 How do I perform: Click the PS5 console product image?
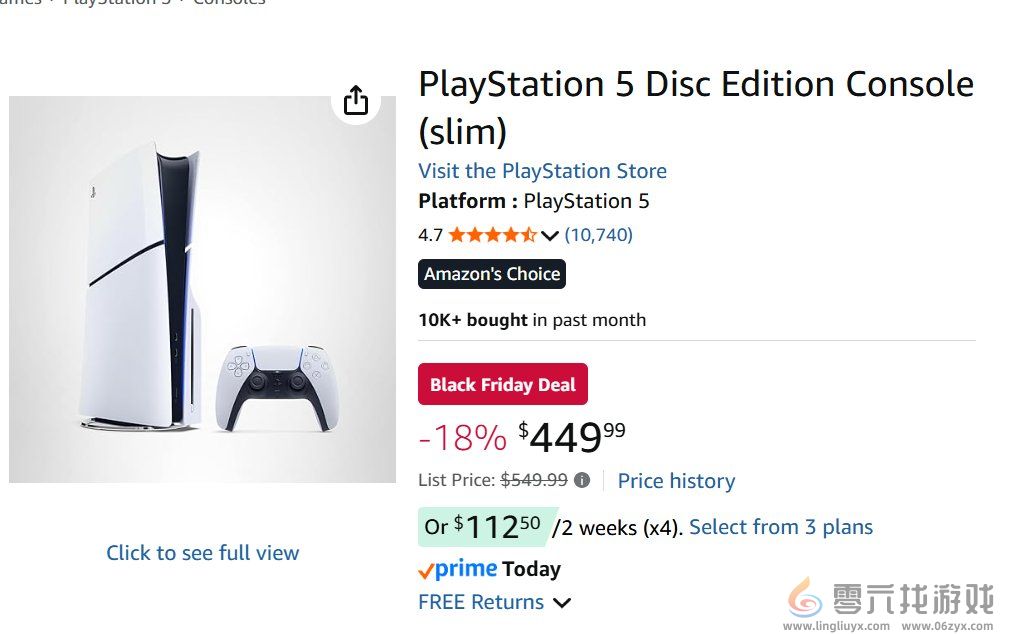[x=203, y=290]
